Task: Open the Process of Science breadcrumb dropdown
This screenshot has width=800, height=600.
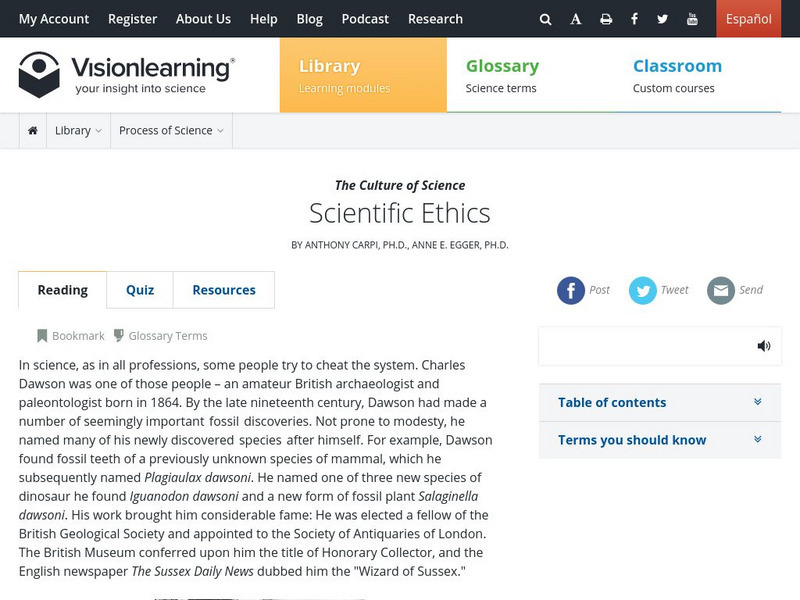Action: [x=171, y=130]
